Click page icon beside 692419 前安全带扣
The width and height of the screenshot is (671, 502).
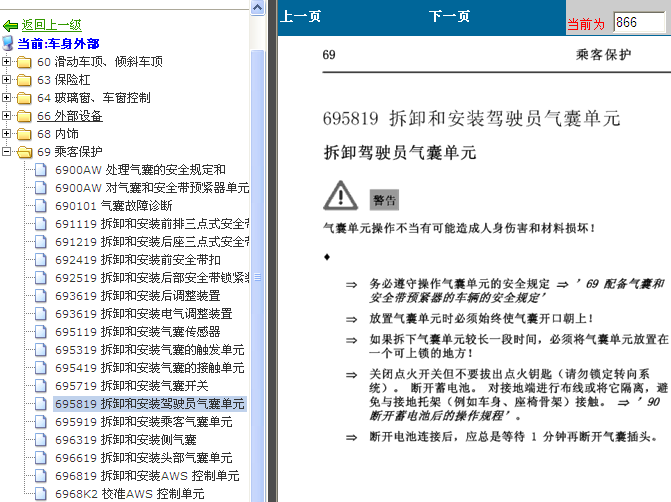pyautogui.click(x=41, y=260)
